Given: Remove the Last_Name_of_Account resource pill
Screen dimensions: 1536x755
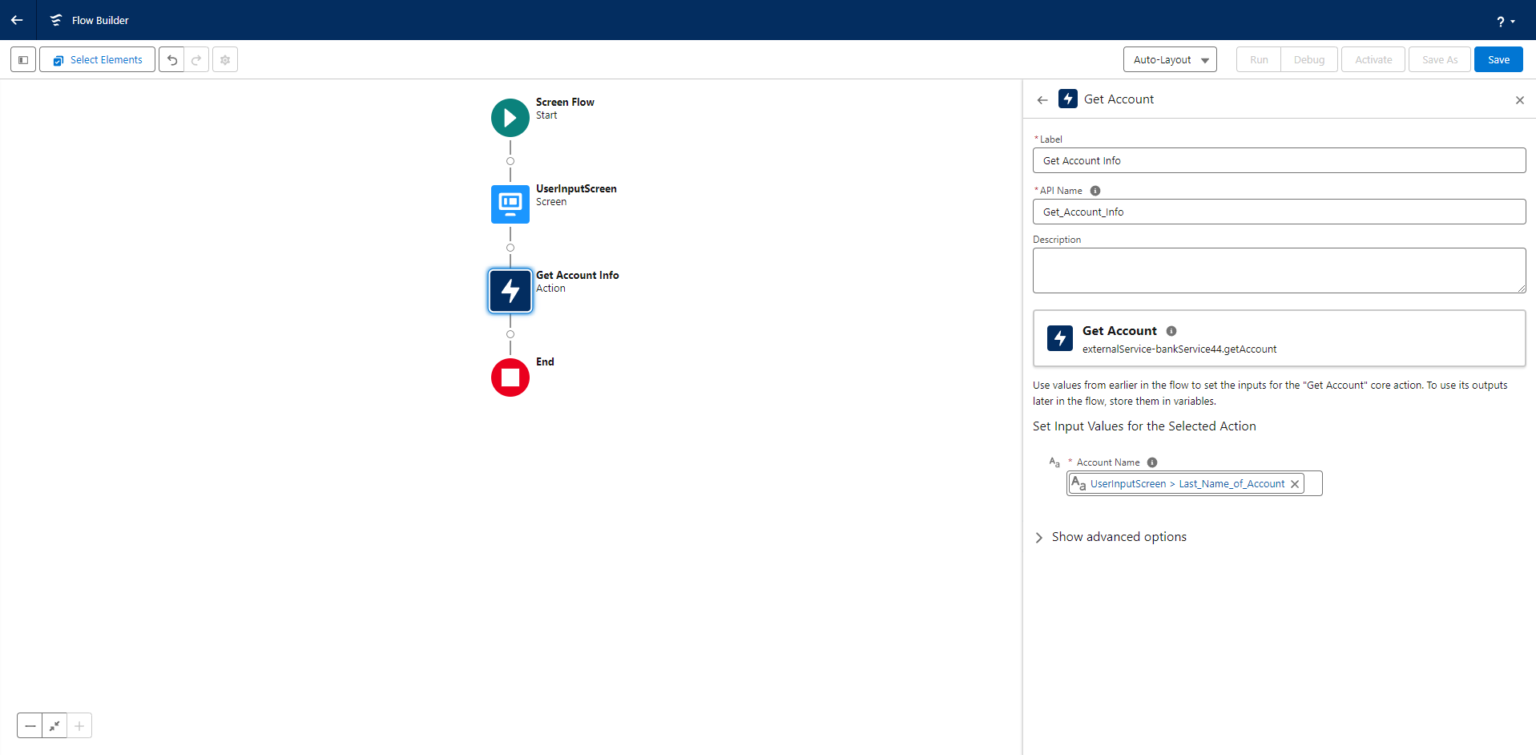Looking at the screenshot, I should (1295, 483).
